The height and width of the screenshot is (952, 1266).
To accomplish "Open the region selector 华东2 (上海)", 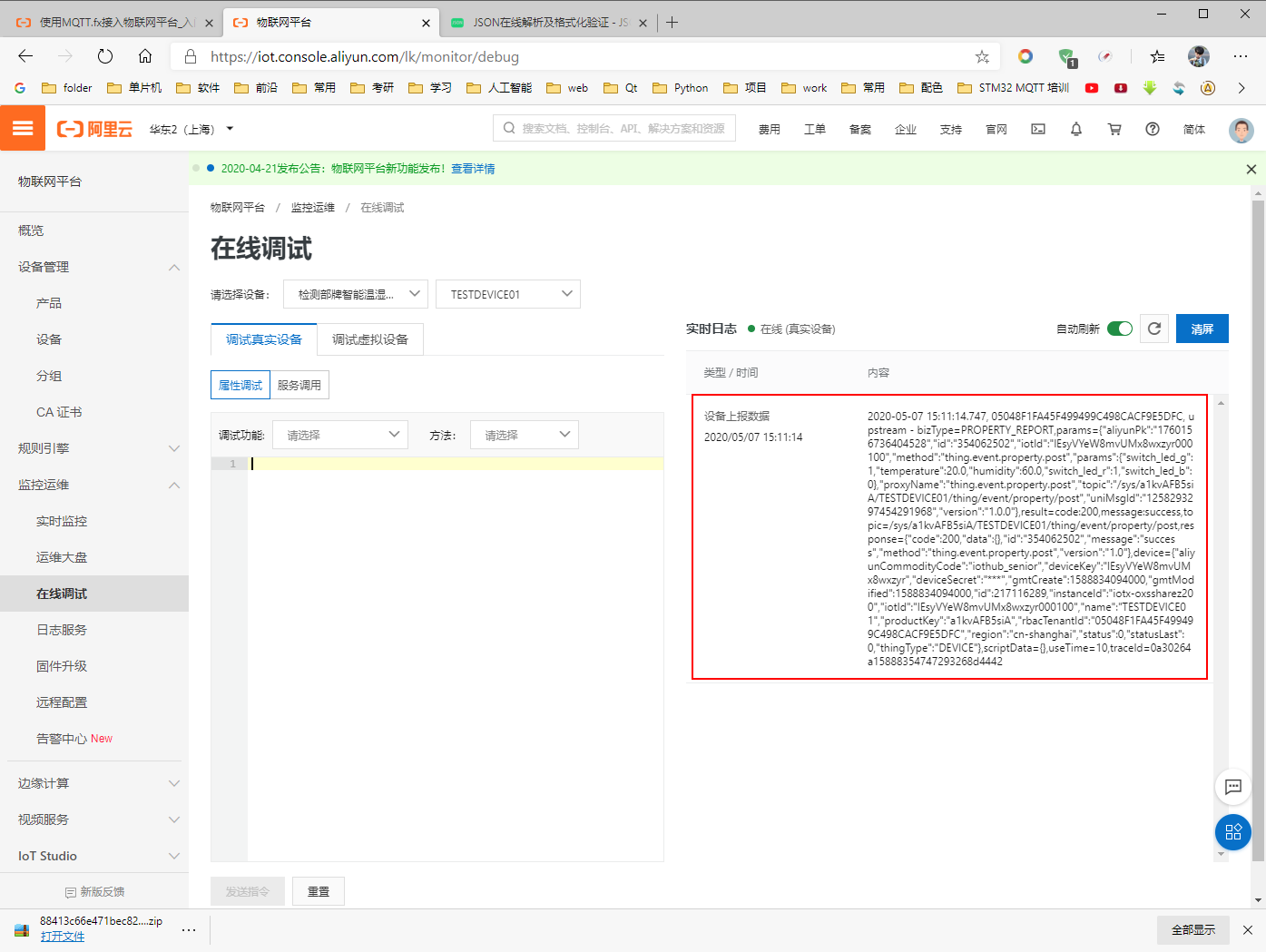I will 191,129.
